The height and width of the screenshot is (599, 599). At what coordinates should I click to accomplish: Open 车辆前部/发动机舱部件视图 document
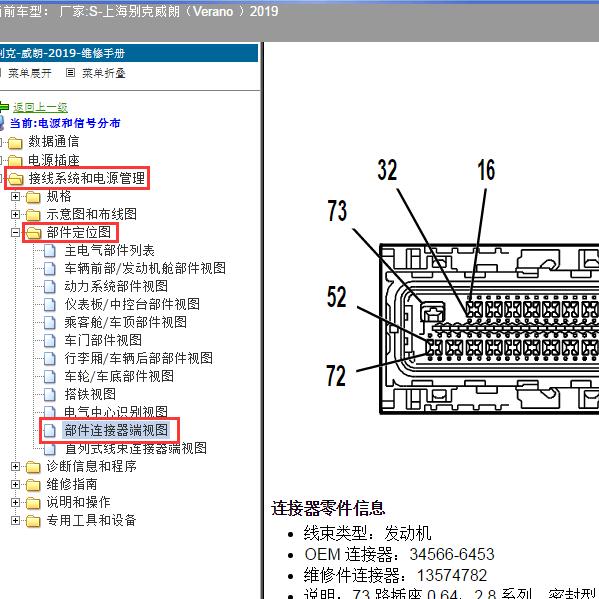[x=145, y=268]
